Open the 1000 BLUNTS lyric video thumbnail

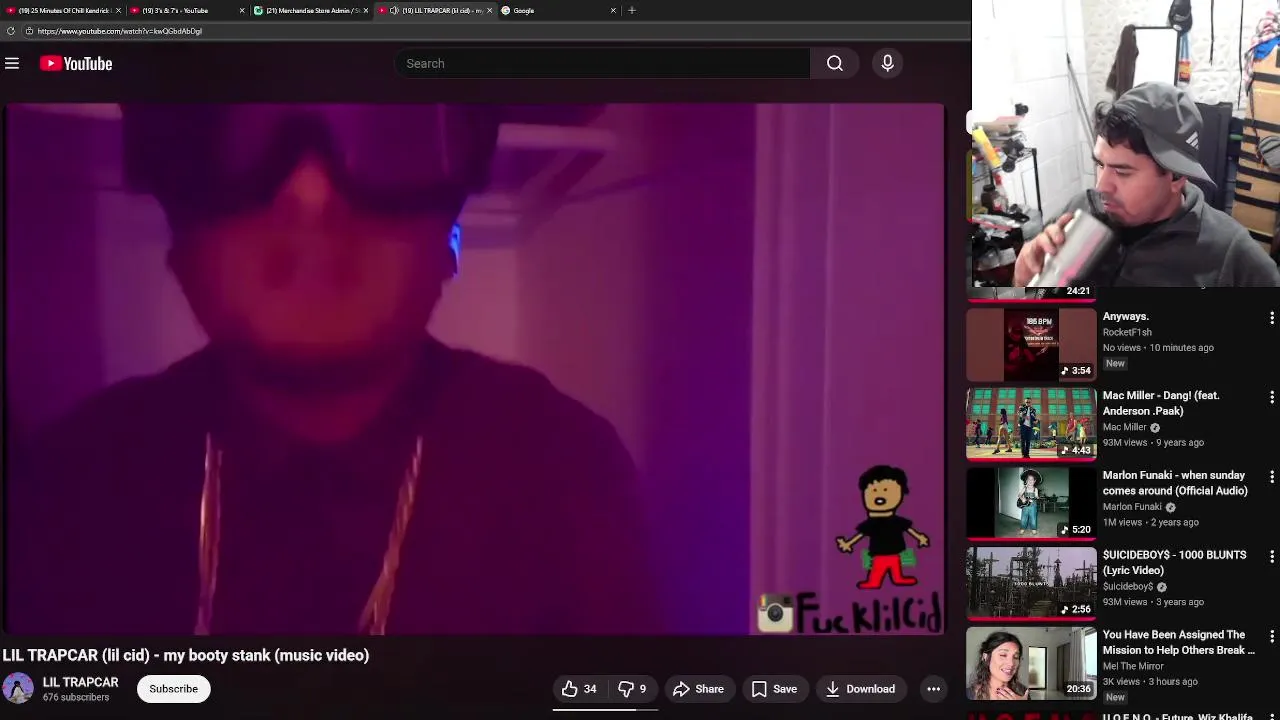click(1031, 583)
